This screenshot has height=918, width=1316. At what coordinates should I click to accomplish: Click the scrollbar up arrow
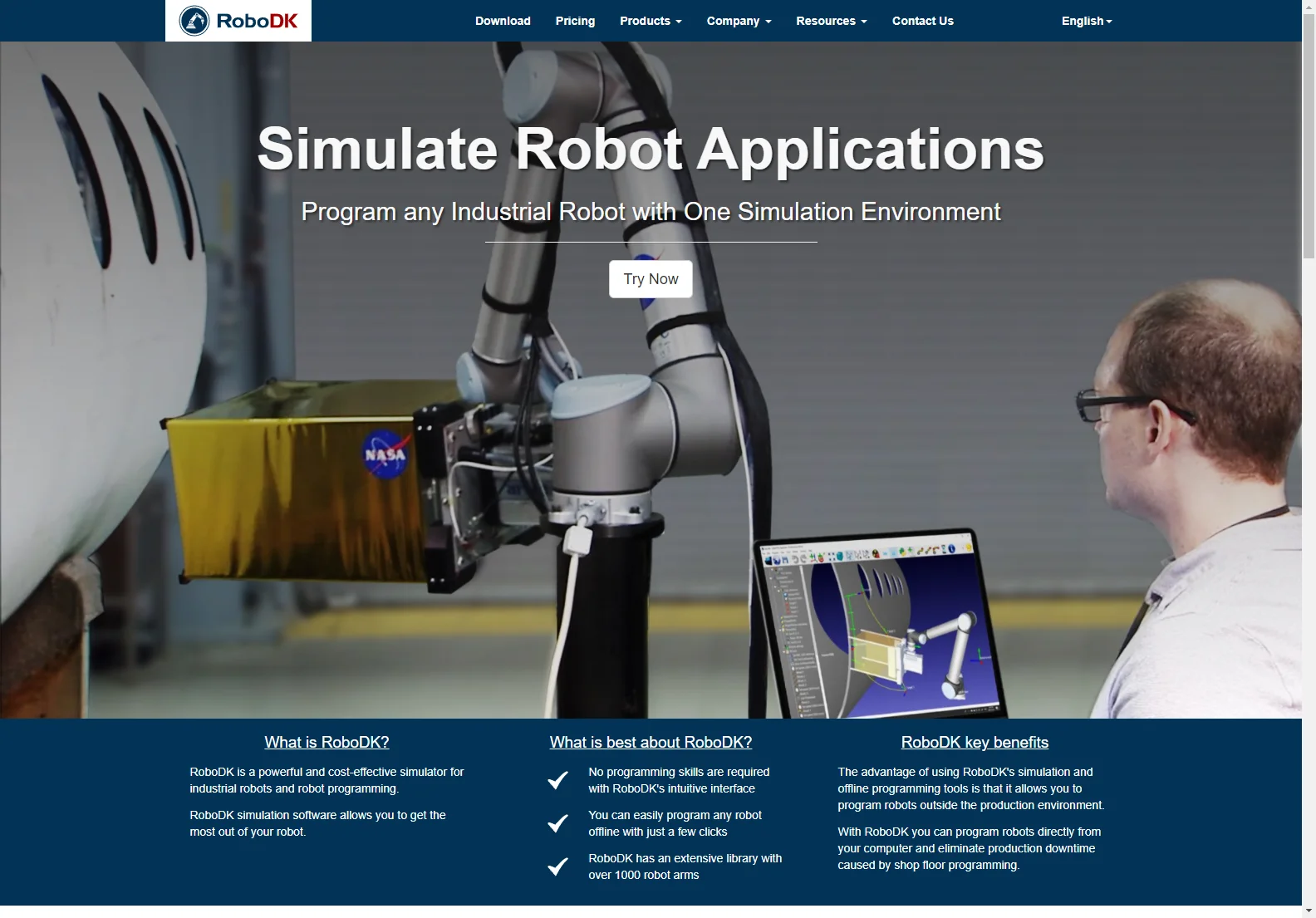point(1309,7)
